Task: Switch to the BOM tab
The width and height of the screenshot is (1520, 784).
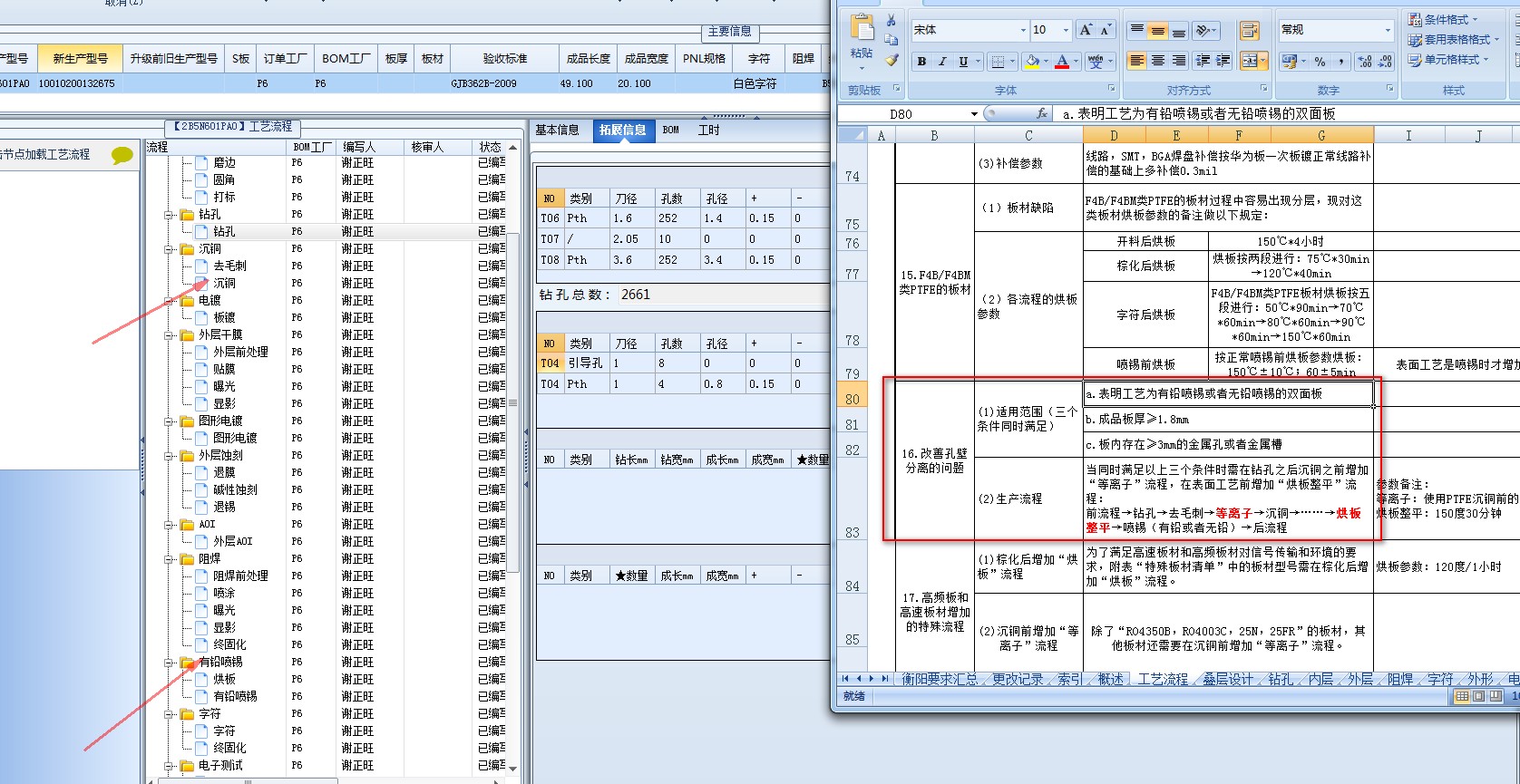Action: click(x=671, y=130)
